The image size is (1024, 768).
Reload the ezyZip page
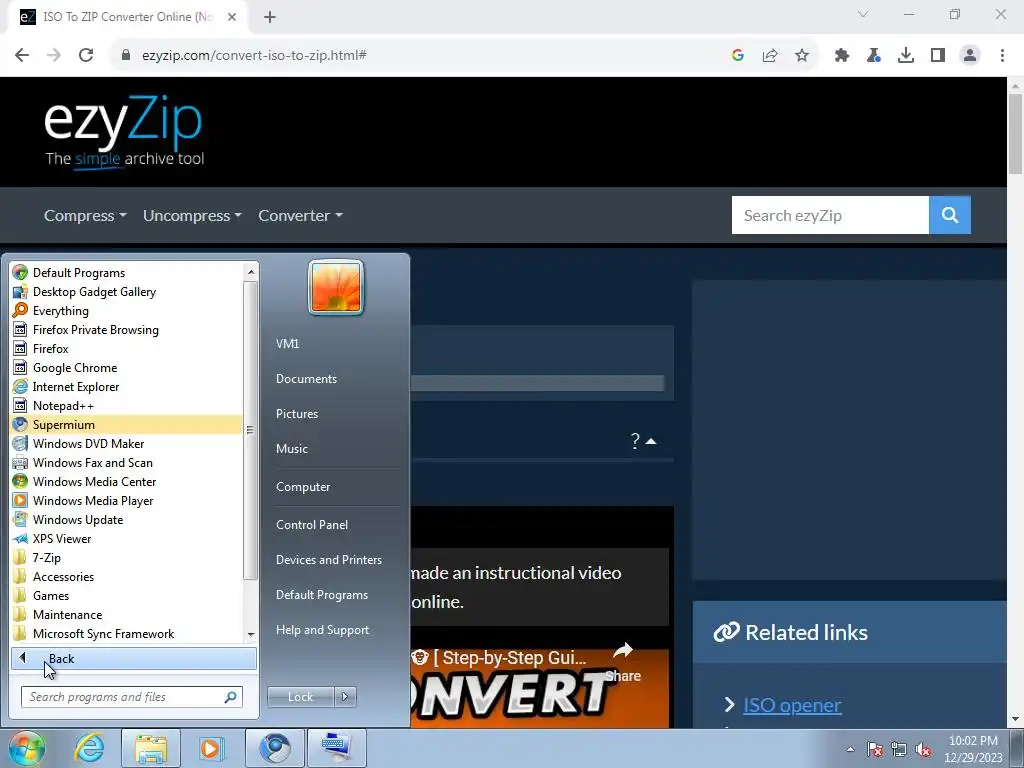tap(86, 56)
